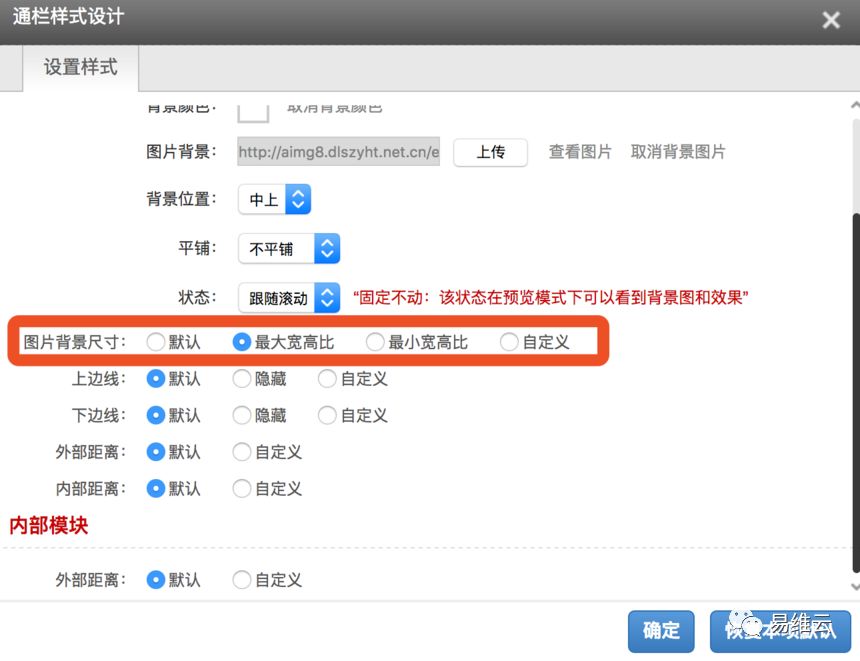Open the 状态 dropdown showing 跟随滚动
860x661 pixels.
coord(289,298)
